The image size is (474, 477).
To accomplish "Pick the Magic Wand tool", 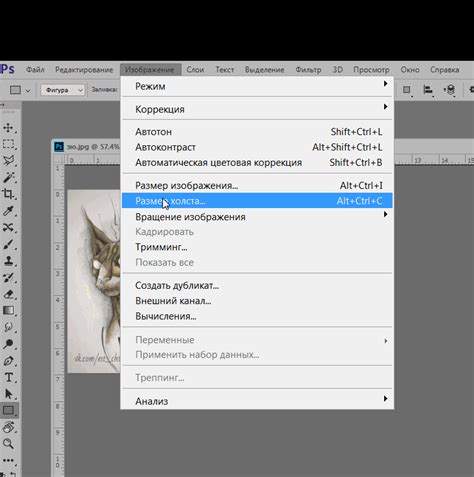I will (9, 177).
